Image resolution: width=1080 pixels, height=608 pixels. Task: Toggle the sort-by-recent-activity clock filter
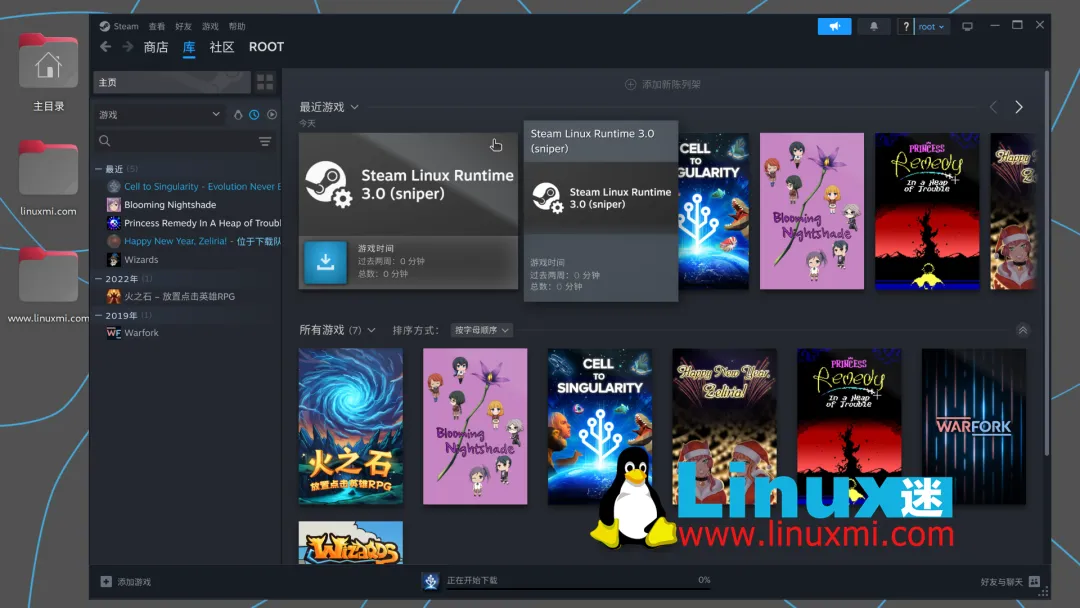pyautogui.click(x=254, y=115)
